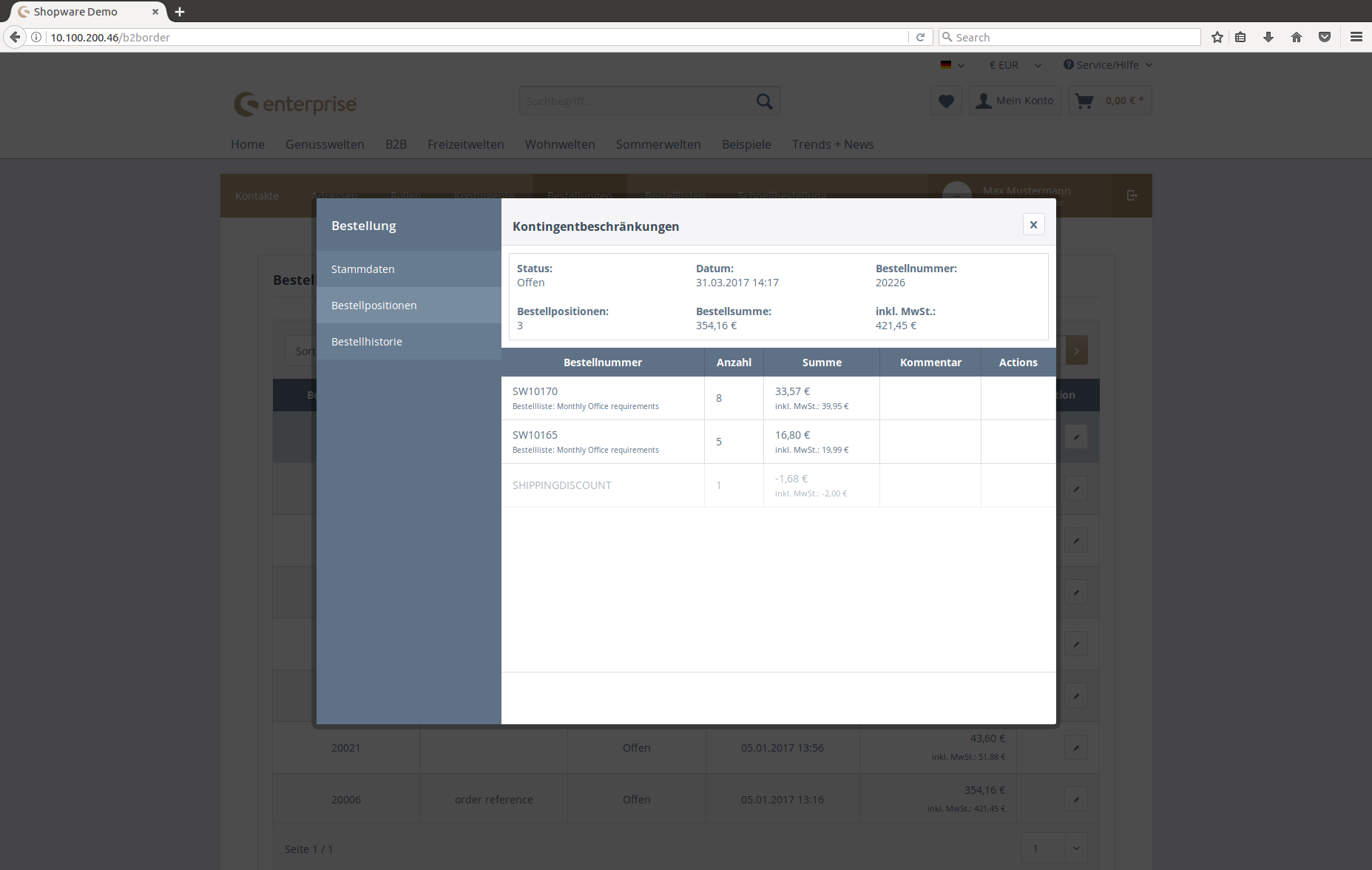Open the browser hamburger menu

tap(1356, 37)
